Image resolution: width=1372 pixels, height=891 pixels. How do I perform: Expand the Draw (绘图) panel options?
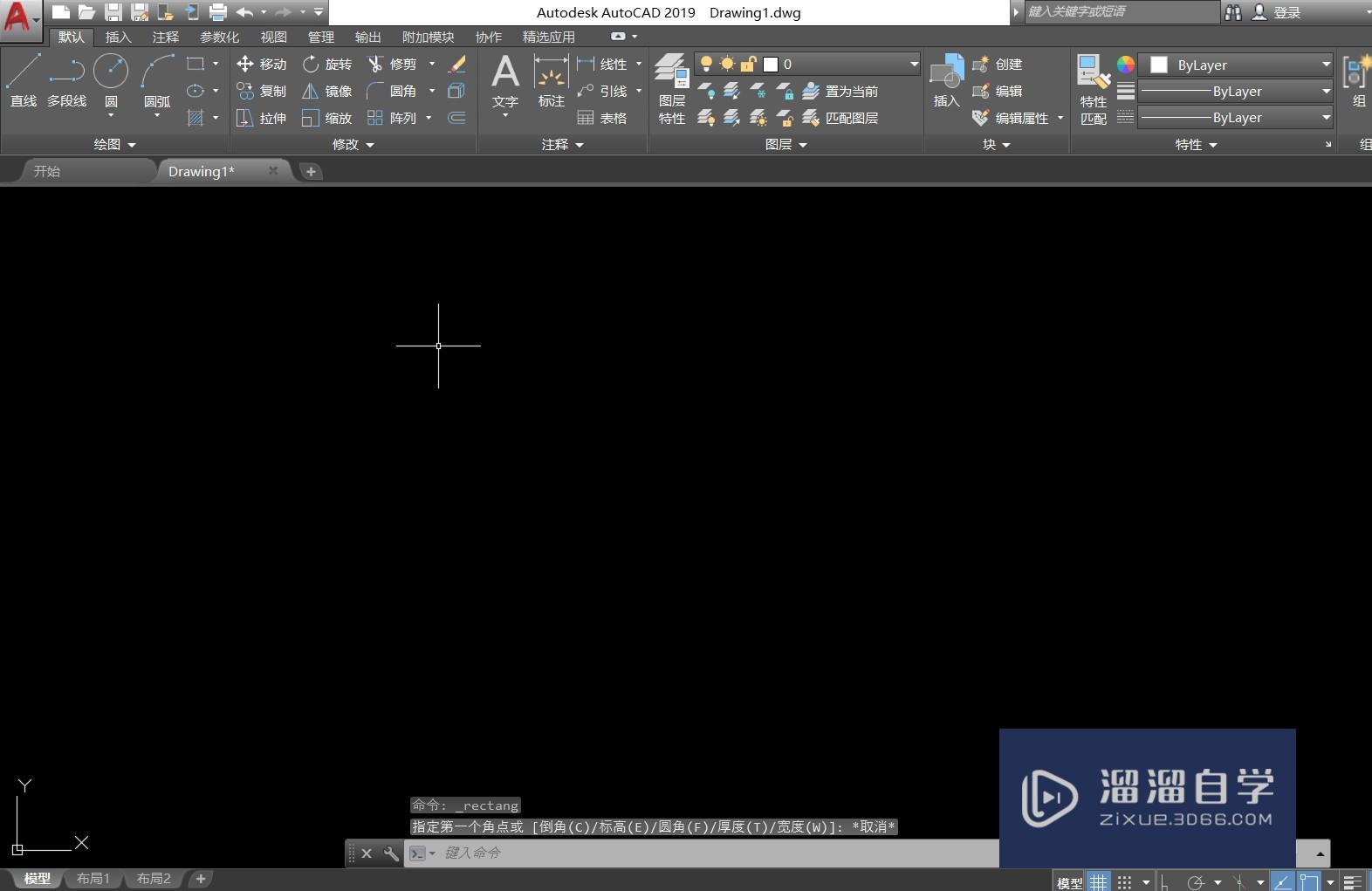(x=115, y=145)
